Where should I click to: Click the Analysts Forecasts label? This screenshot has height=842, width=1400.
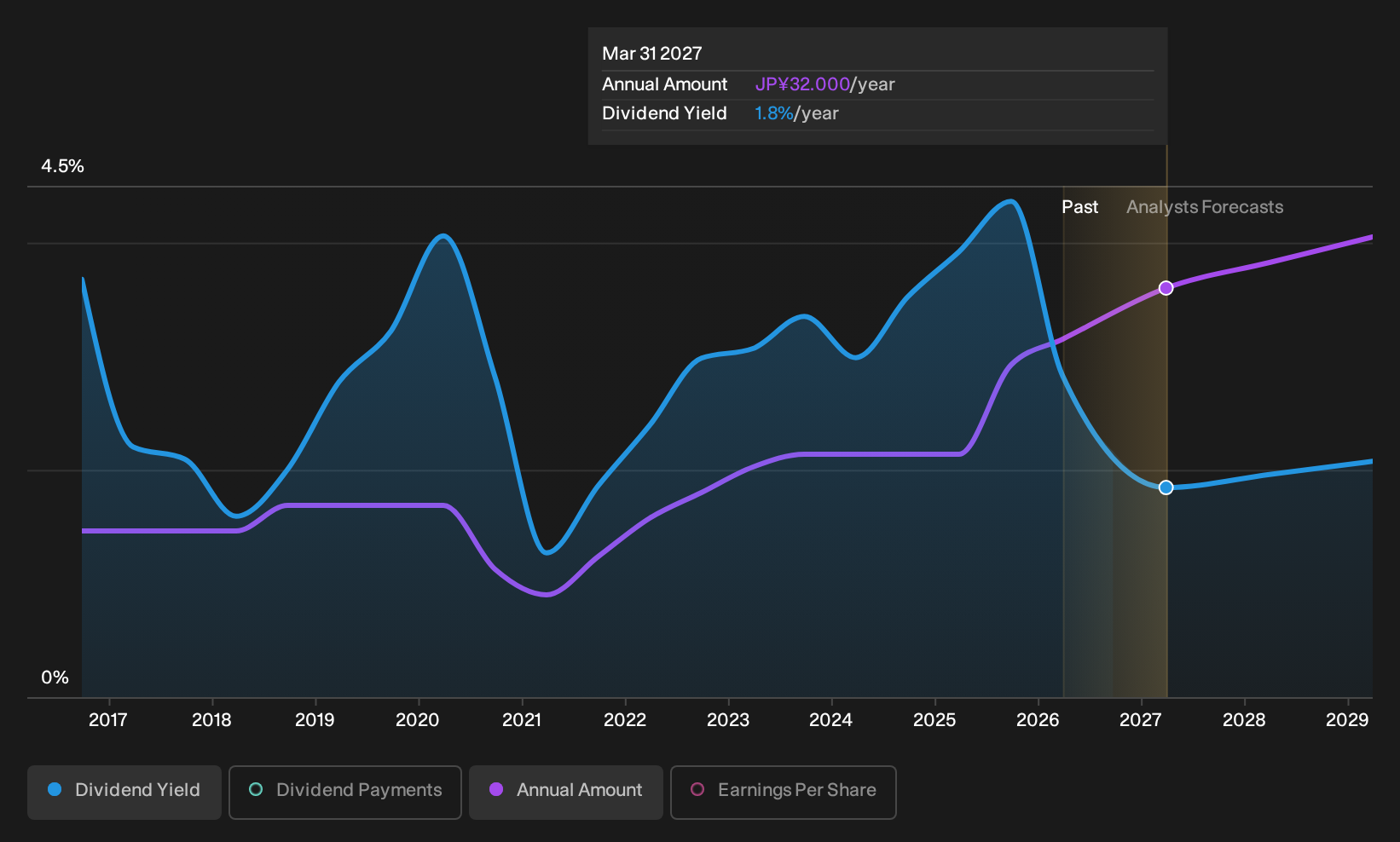point(1205,207)
